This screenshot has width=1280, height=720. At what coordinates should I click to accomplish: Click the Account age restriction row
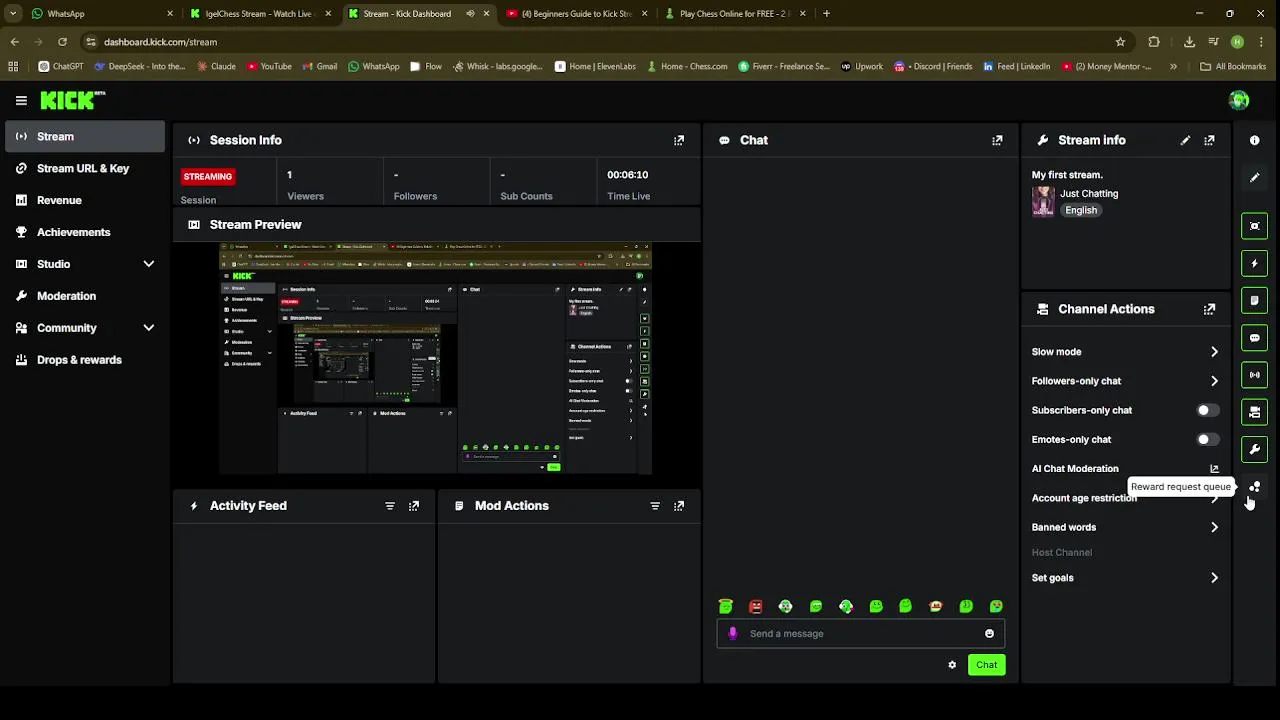pos(1125,498)
